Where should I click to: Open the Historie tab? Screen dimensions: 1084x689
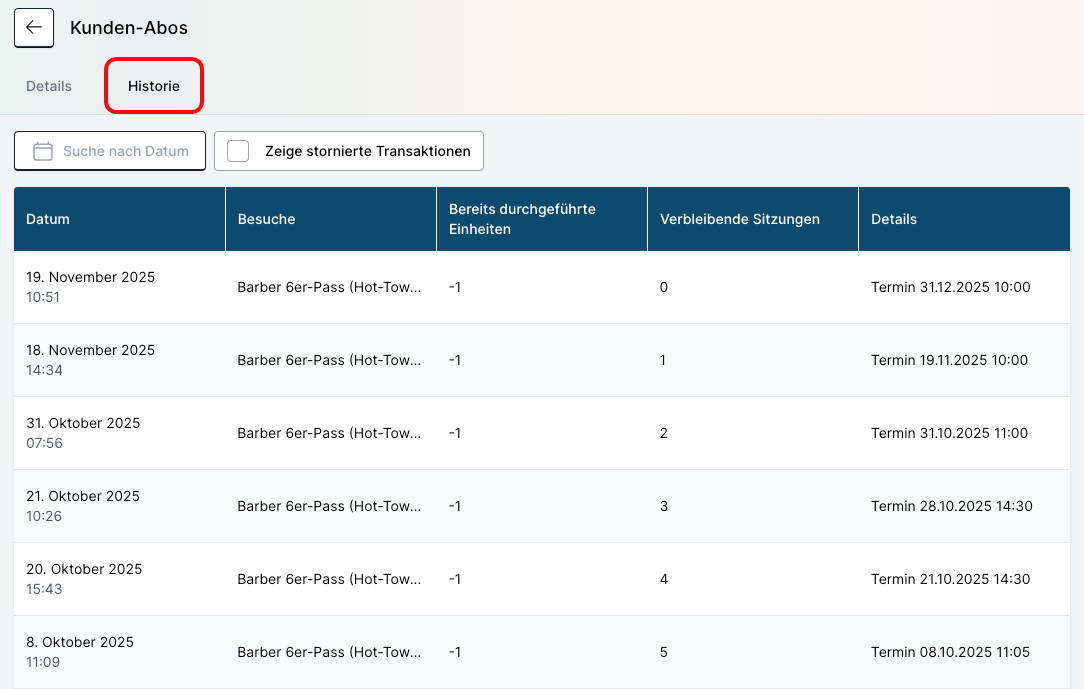[x=154, y=86]
